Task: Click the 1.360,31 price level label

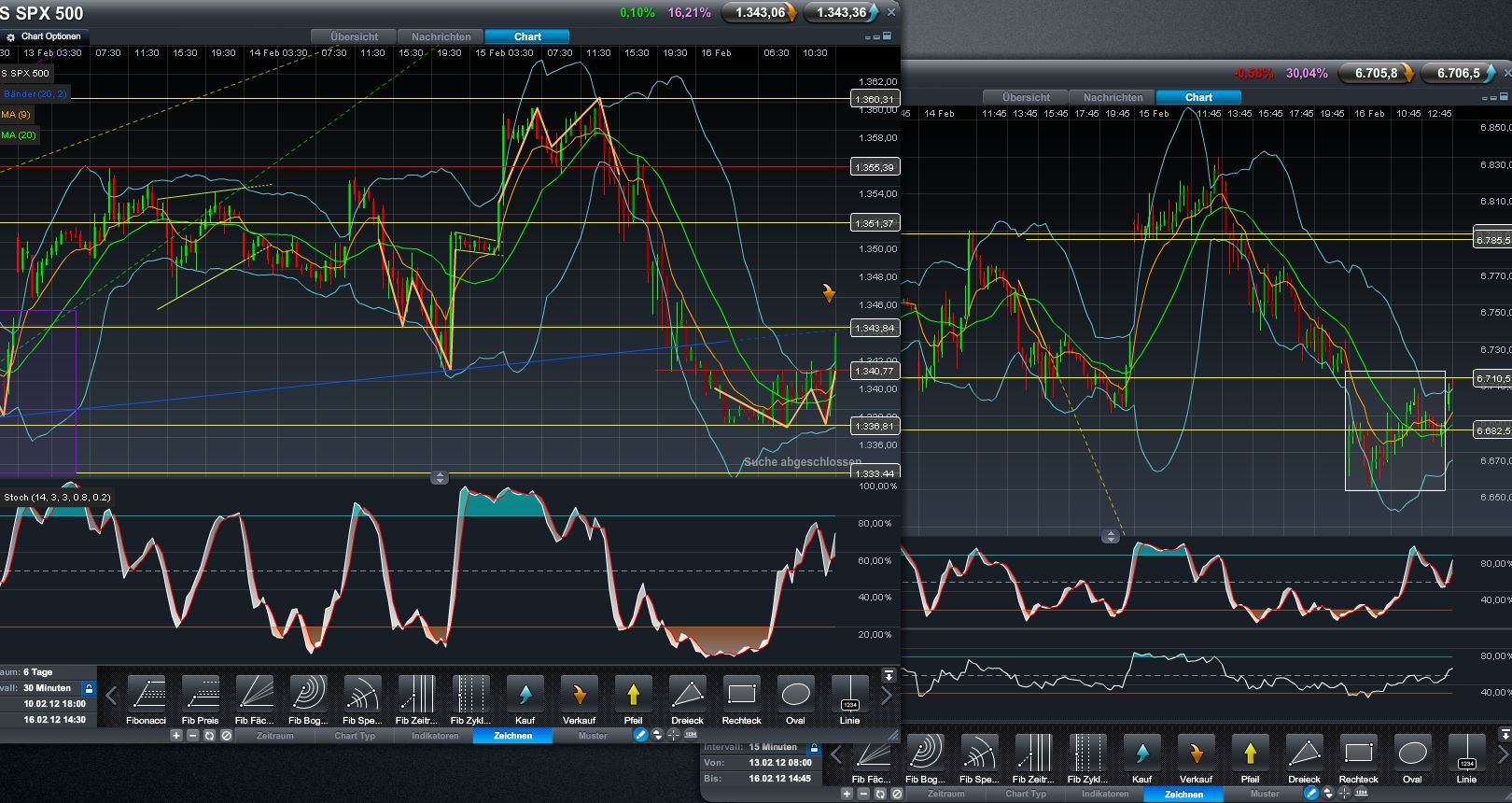Action: click(x=875, y=99)
